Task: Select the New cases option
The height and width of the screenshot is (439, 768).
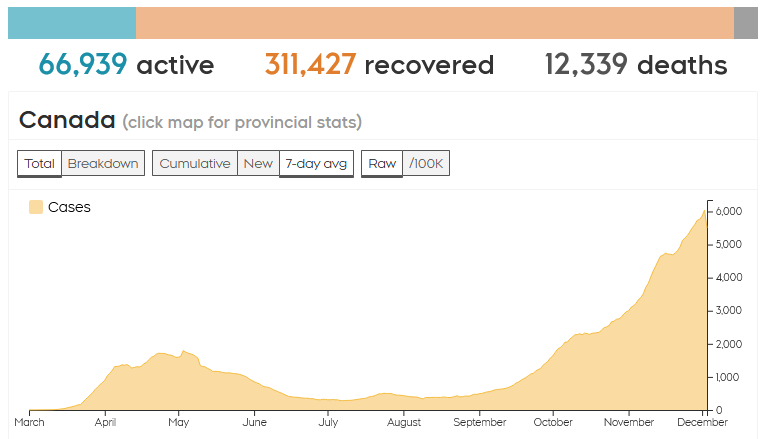Action: pyautogui.click(x=258, y=163)
